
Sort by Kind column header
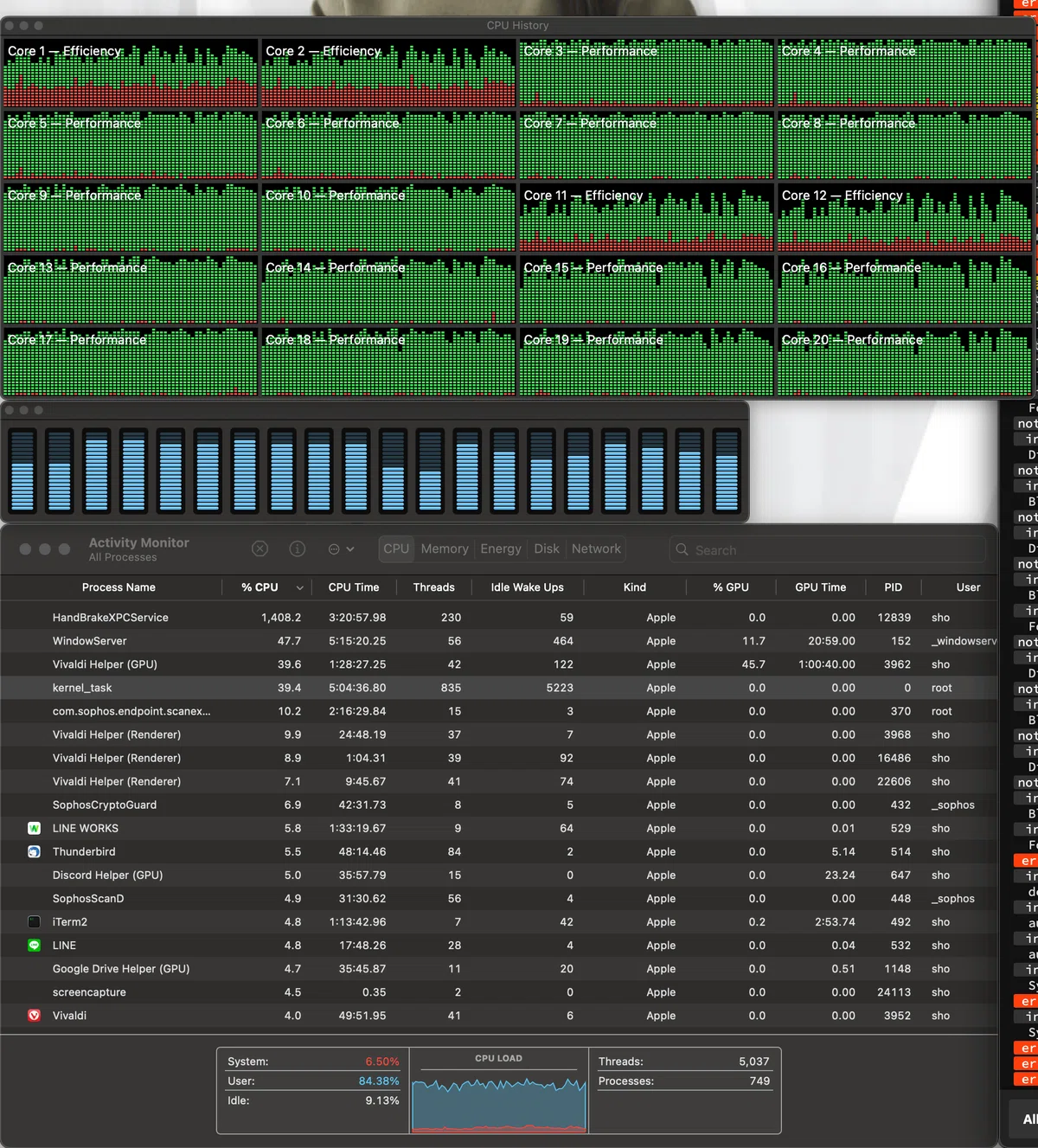(634, 587)
